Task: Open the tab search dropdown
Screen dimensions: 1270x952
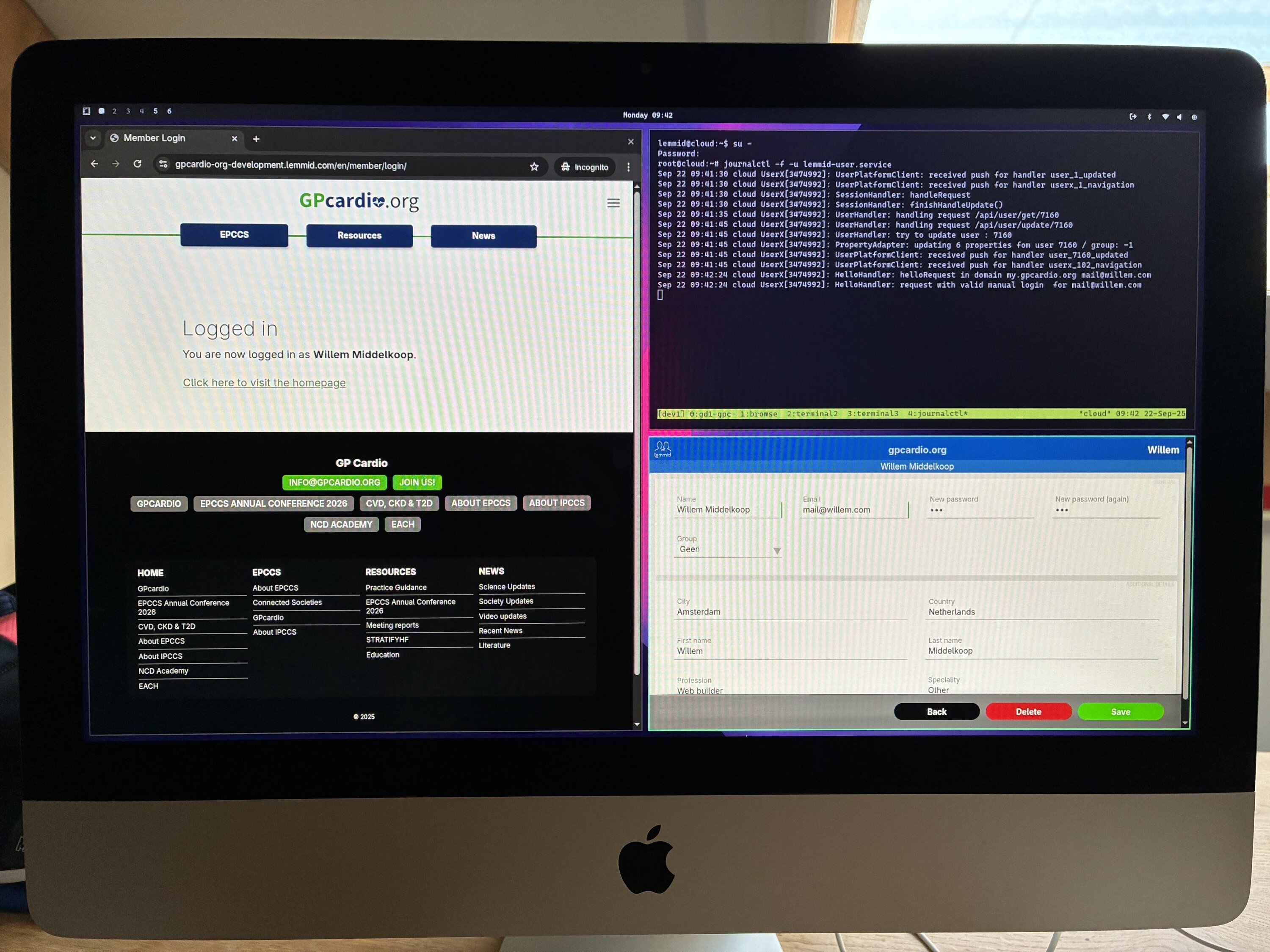Action: (93, 138)
